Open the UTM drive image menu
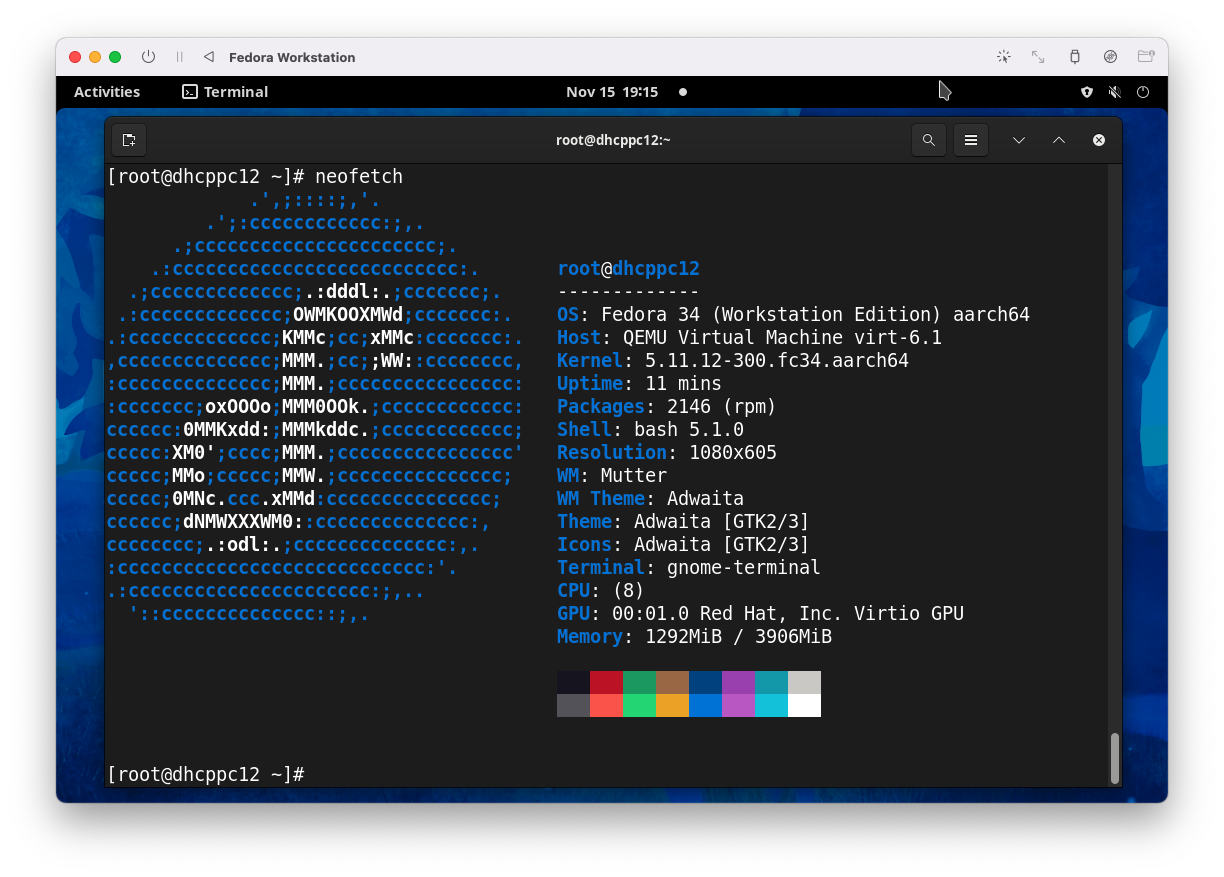The width and height of the screenshot is (1224, 877). click(1110, 57)
